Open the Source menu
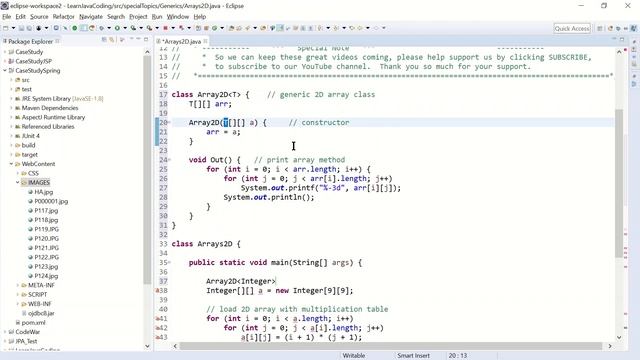This screenshot has height=360, width=640. (39, 17)
